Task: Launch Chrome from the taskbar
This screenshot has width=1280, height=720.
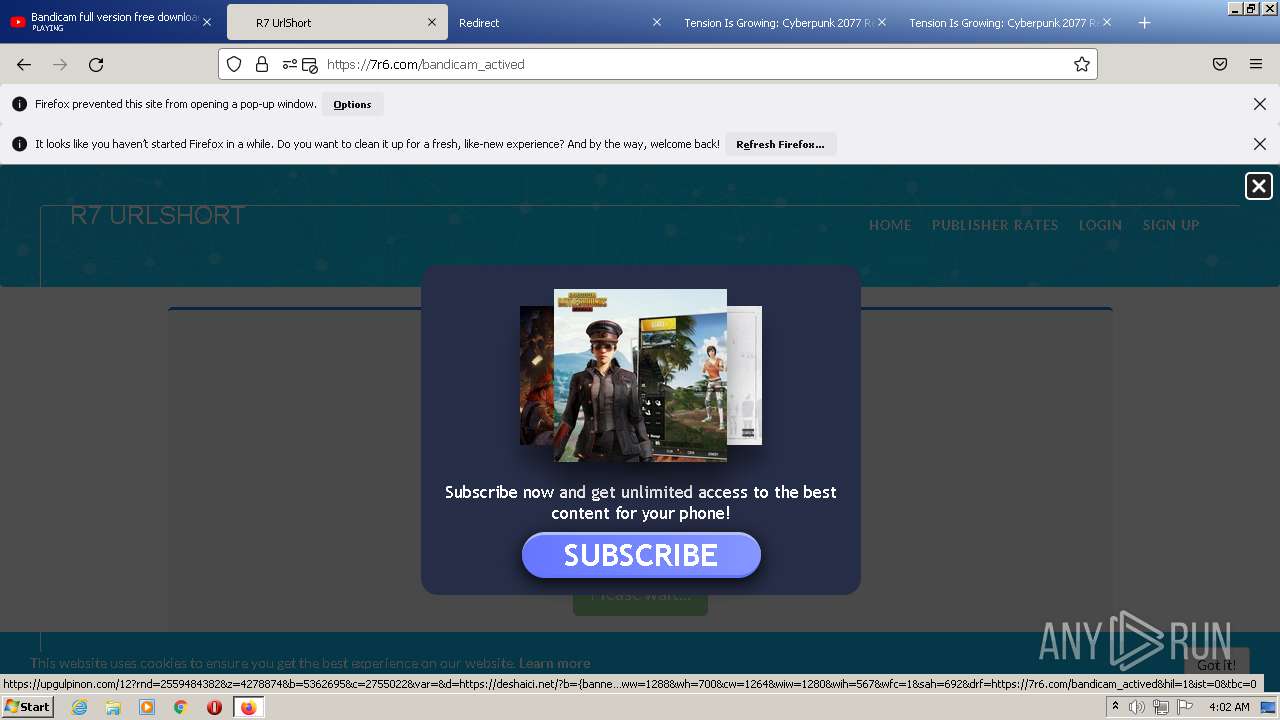Action: click(180, 707)
